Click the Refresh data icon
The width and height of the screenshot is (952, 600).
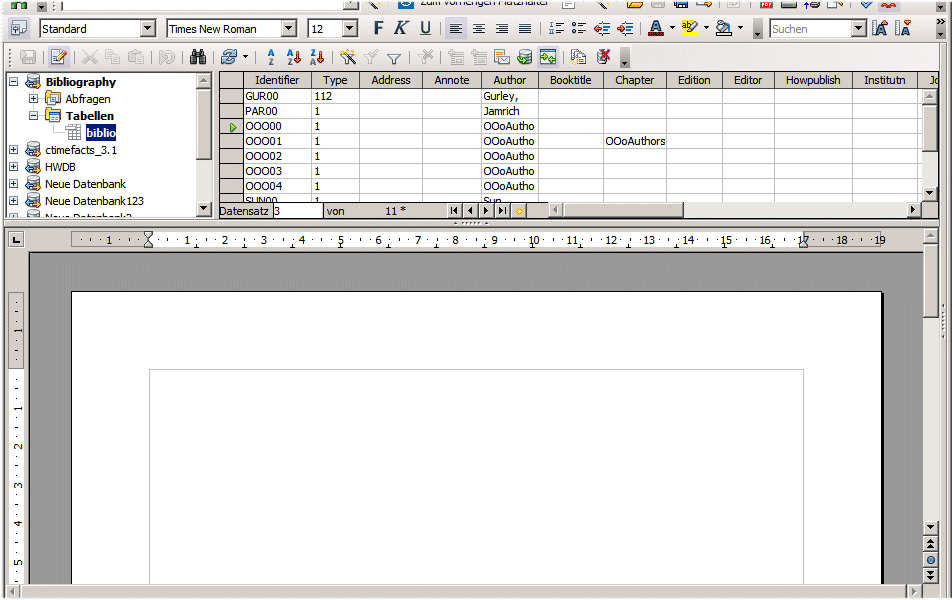pyautogui.click(x=229, y=58)
